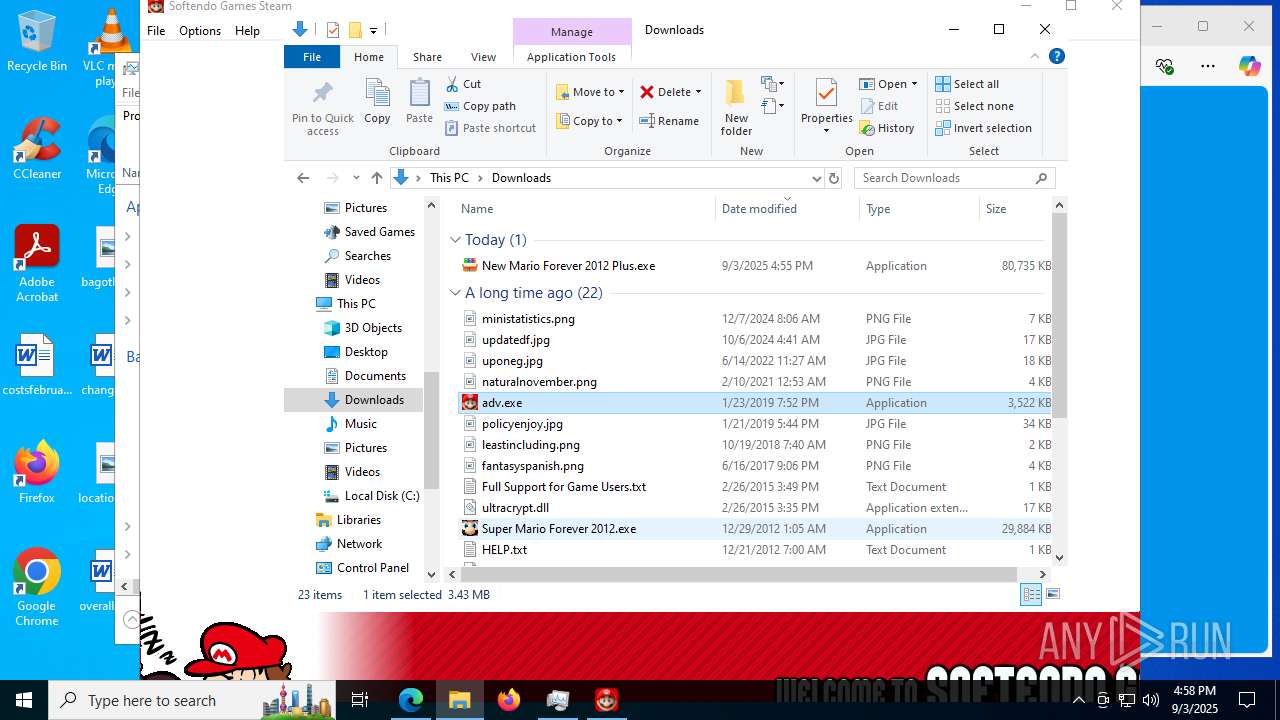Screen dimensions: 1280x720
Task: Open Copy to dropdown
Action: click(x=589, y=121)
